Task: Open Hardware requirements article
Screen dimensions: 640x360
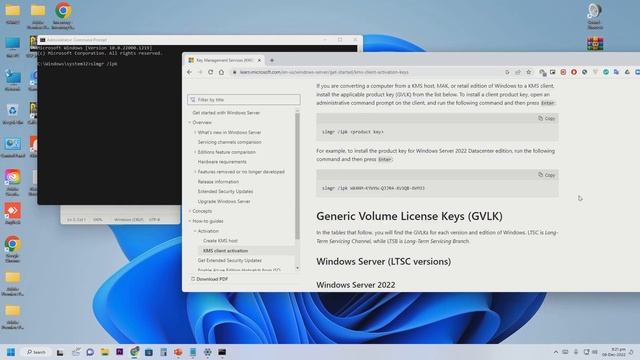Action: (x=222, y=162)
